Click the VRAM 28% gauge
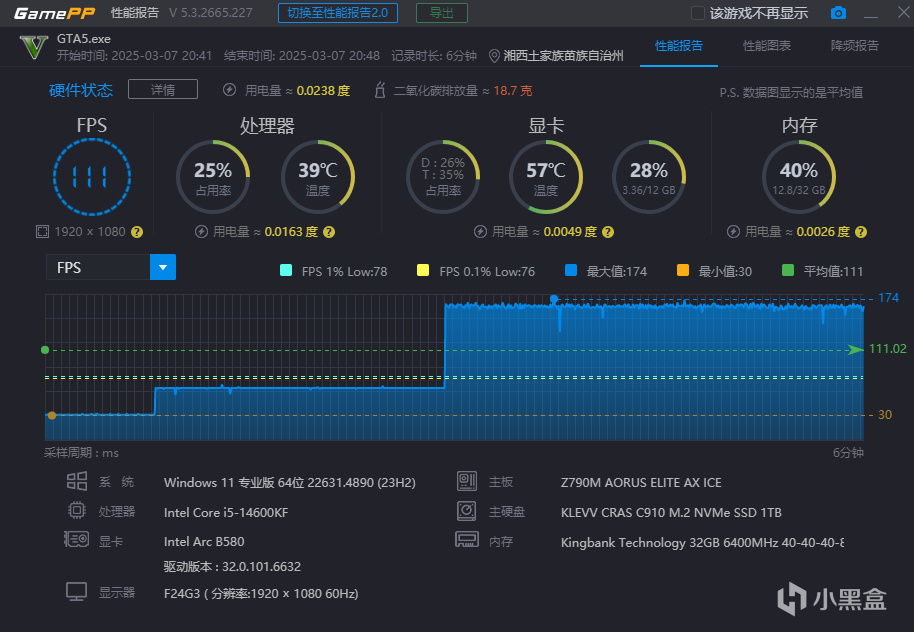Screen dimensions: 914x632 (x=649, y=177)
